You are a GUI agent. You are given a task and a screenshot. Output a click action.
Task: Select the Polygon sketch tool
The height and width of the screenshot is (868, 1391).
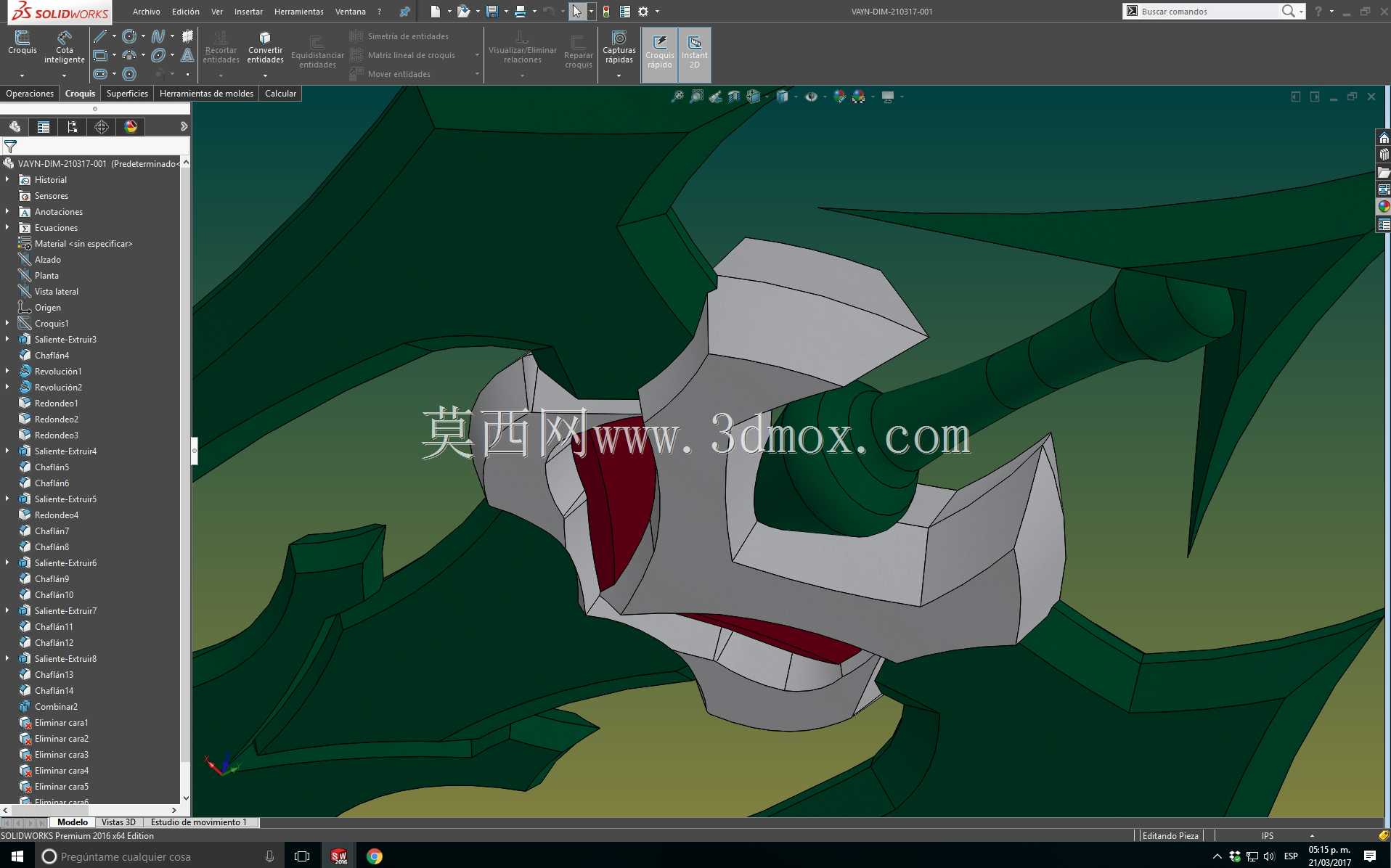[x=129, y=74]
